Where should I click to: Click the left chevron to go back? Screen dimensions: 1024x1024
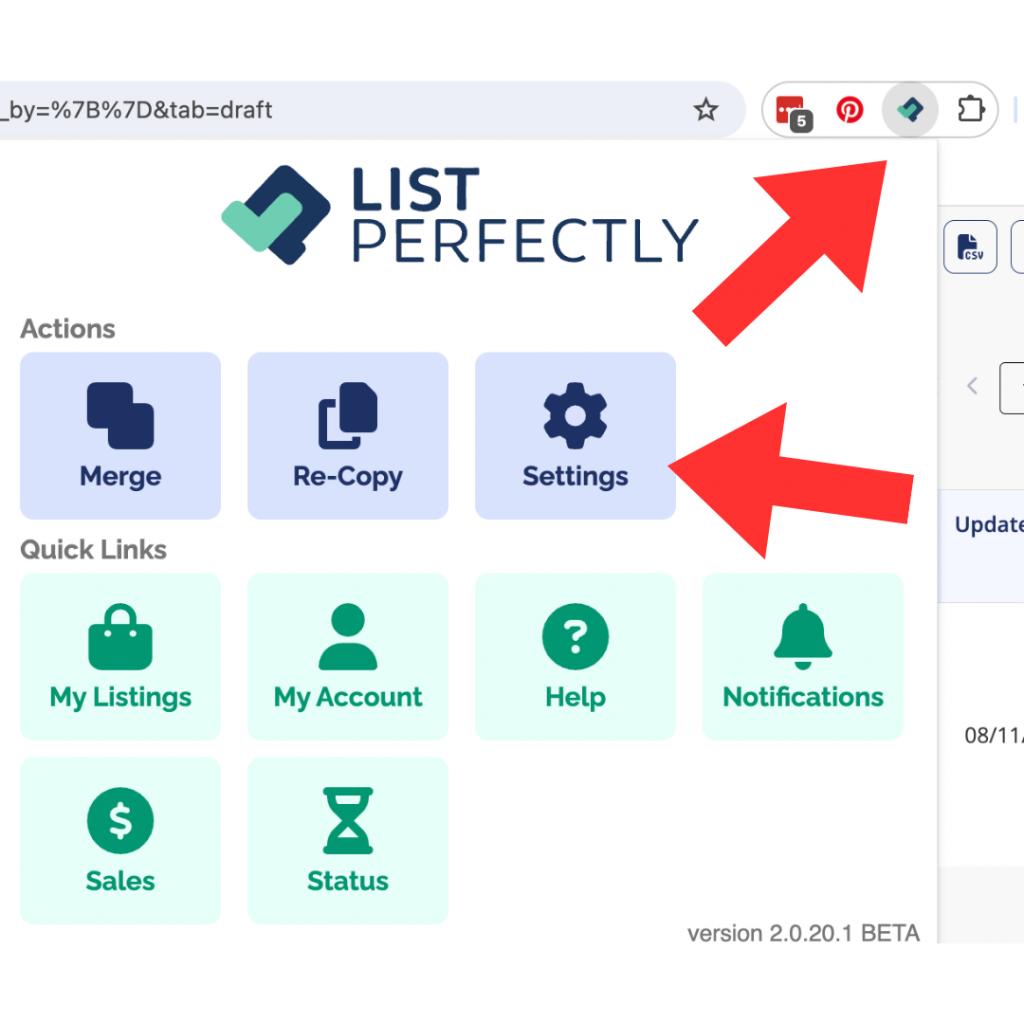pos(971,385)
